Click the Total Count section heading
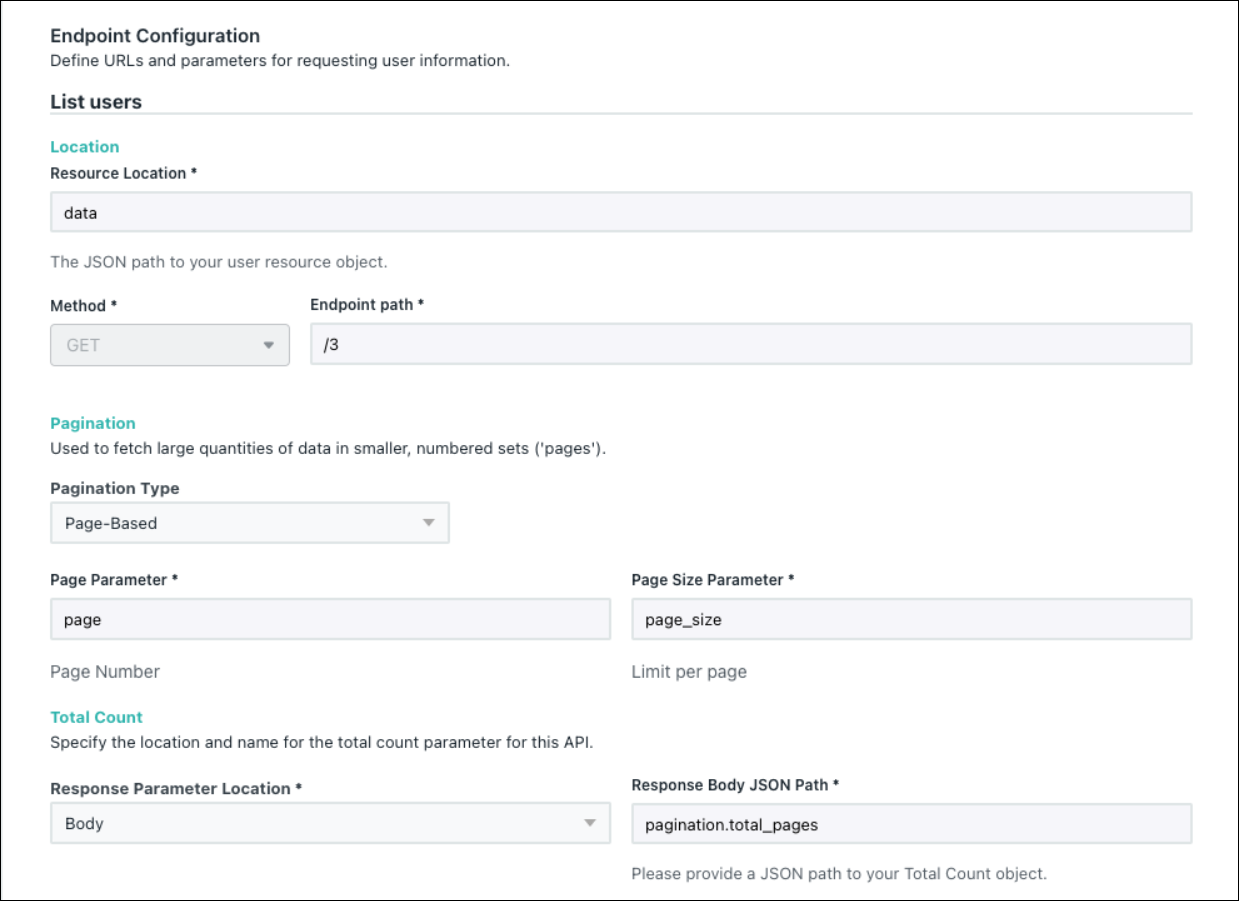This screenshot has height=901, width=1239. pos(97,717)
